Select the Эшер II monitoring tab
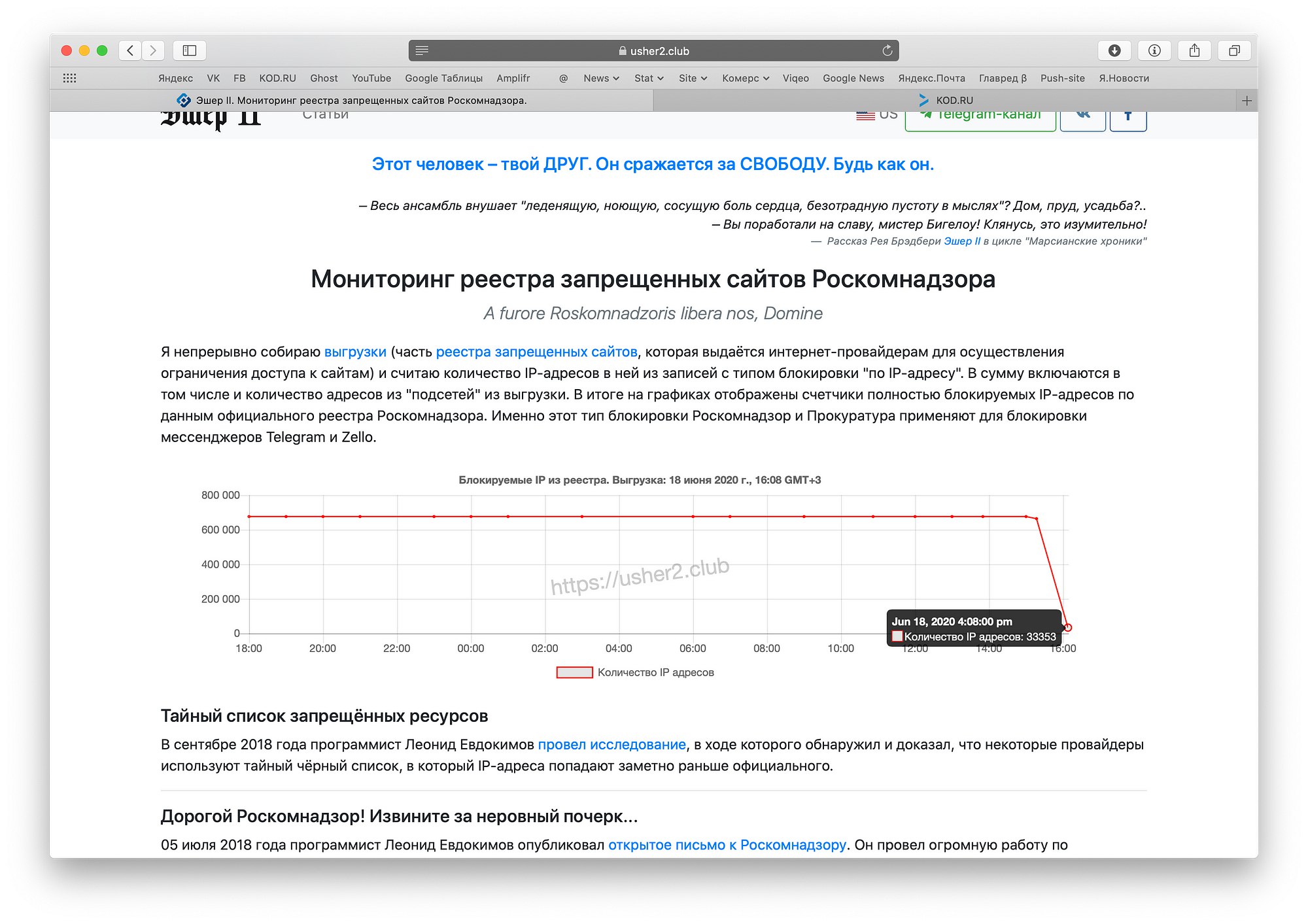 (352, 100)
